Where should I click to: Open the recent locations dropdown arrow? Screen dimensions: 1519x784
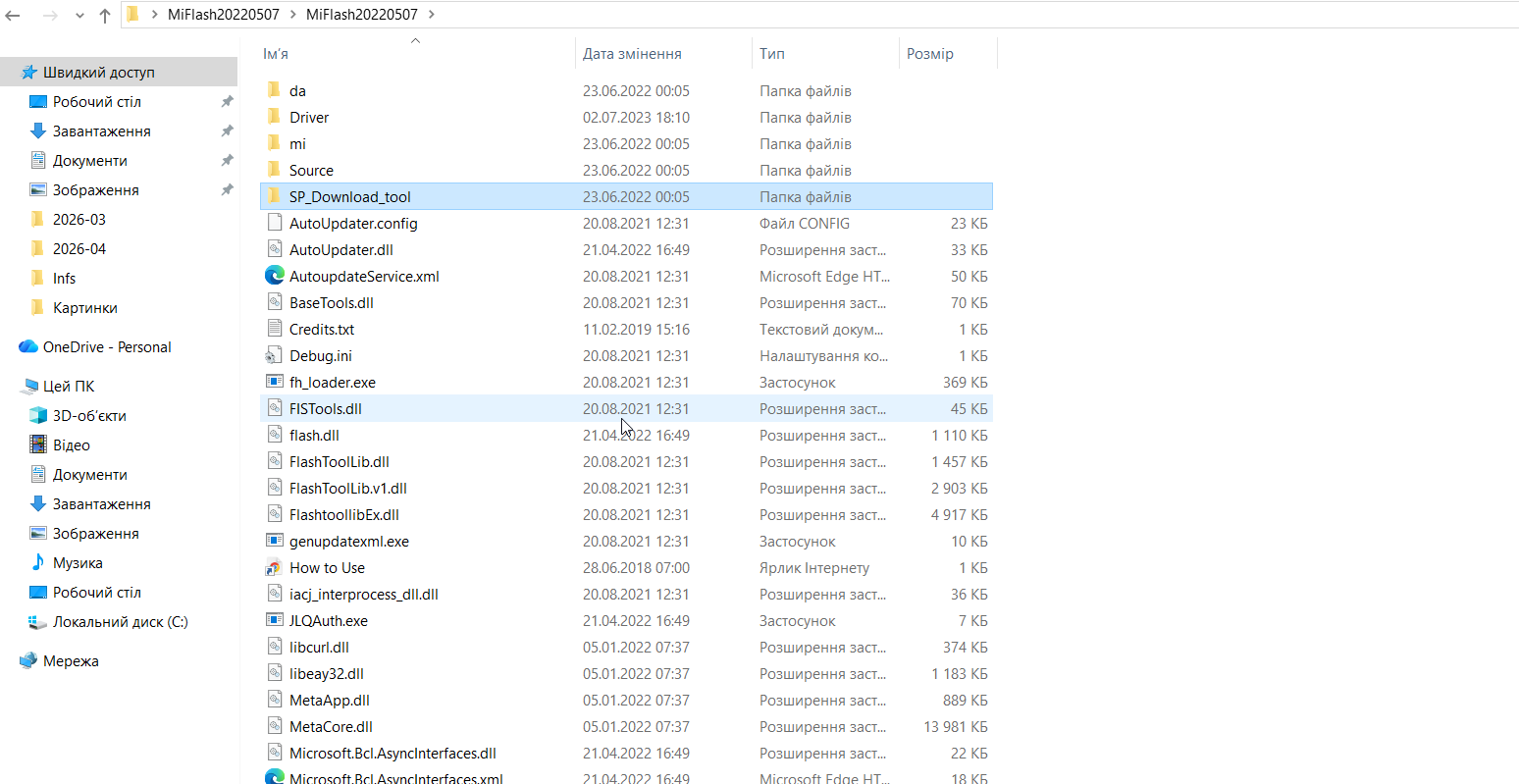pyautogui.click(x=79, y=16)
